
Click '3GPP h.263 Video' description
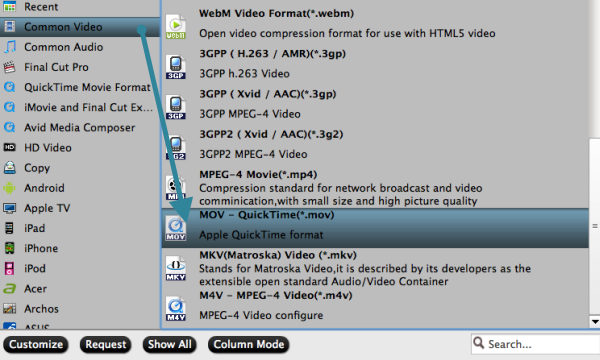244,73
